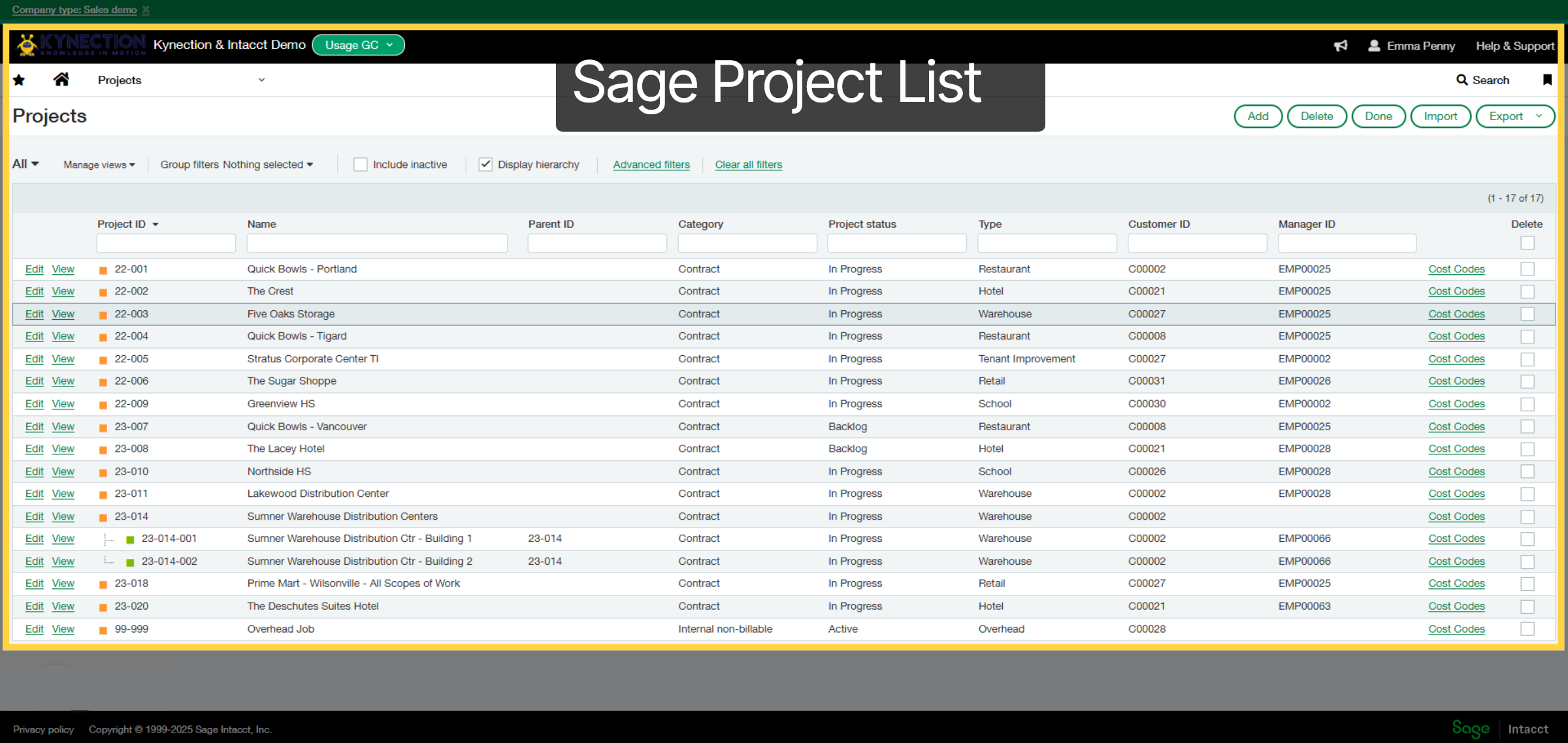
Task: Edit project 22-001
Action: click(34, 269)
